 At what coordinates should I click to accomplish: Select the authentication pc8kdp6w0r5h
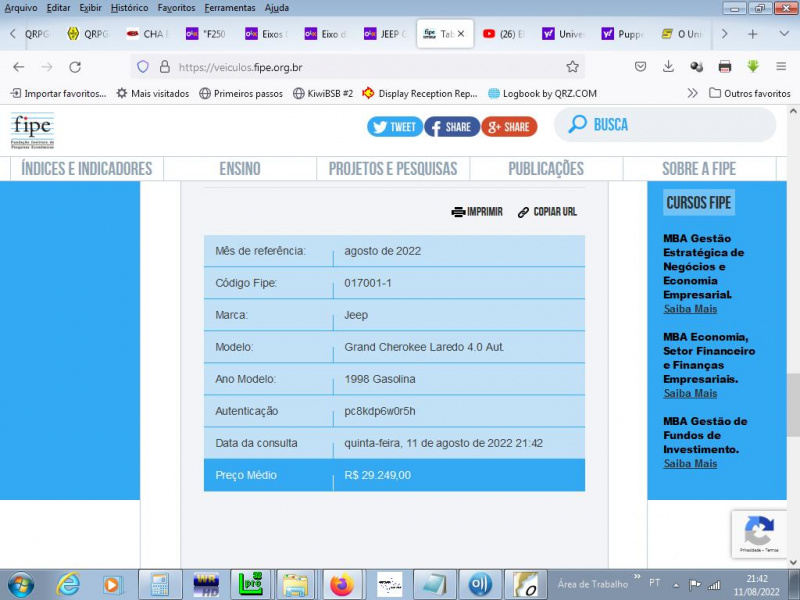pos(380,411)
